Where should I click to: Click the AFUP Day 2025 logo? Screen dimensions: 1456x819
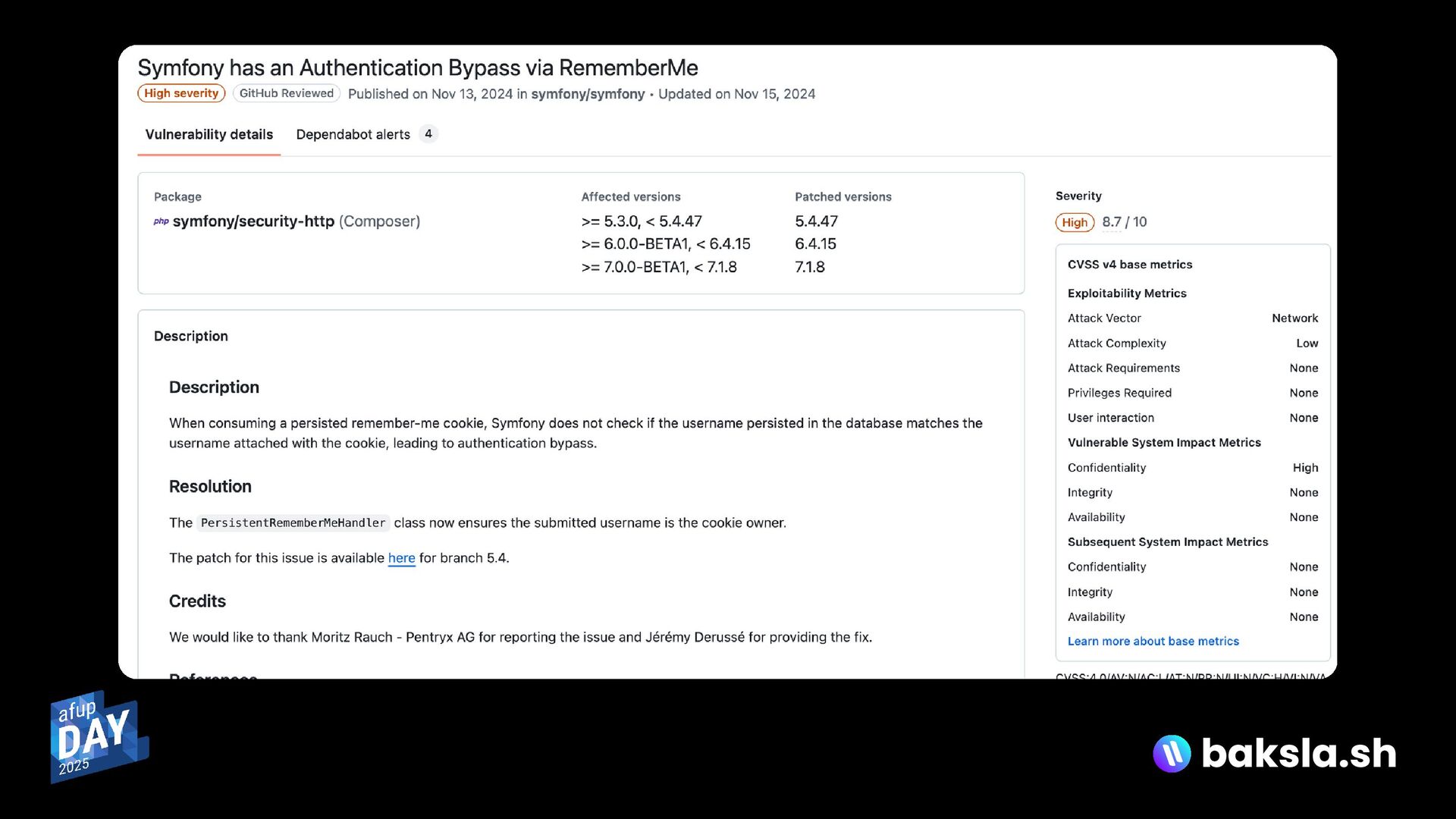tap(99, 736)
